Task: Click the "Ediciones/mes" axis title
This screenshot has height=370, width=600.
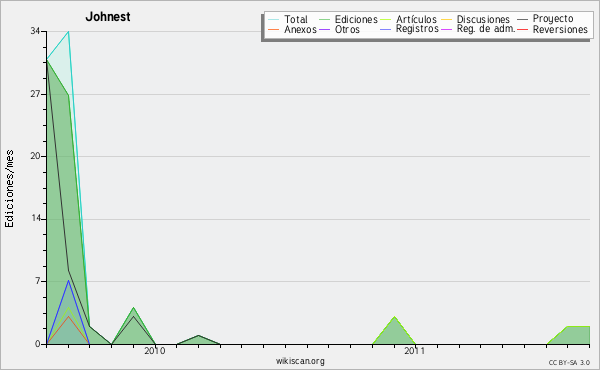Action: coord(9,189)
